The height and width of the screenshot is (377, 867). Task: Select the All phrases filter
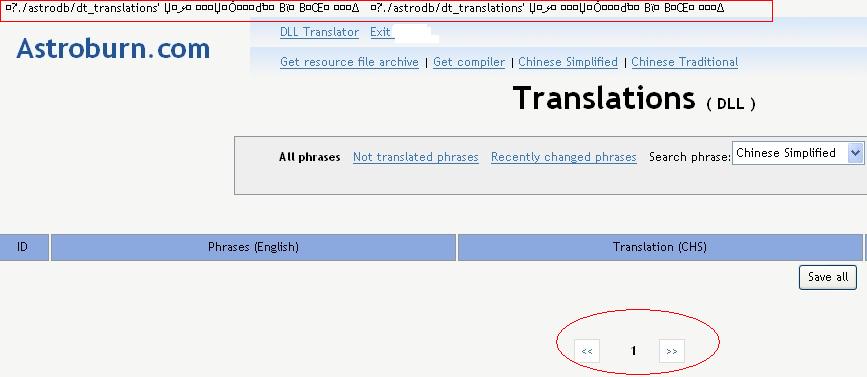click(x=310, y=157)
